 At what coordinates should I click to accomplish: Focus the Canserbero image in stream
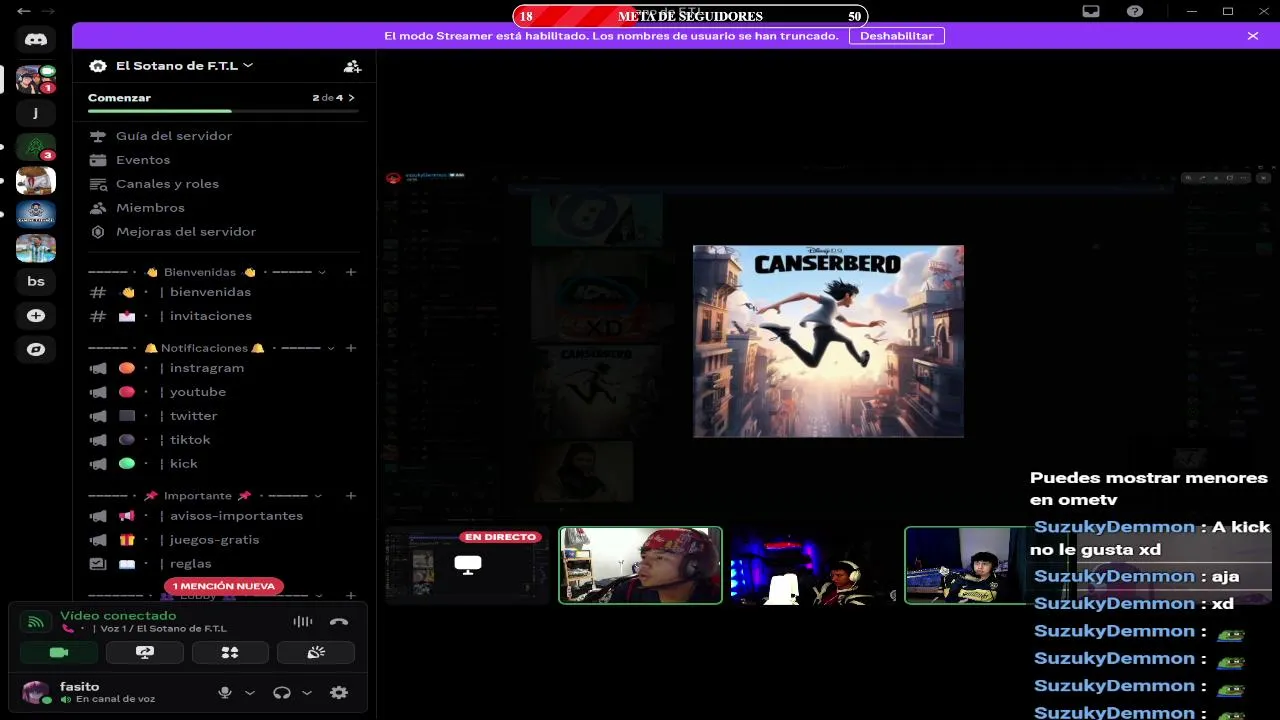coord(829,341)
